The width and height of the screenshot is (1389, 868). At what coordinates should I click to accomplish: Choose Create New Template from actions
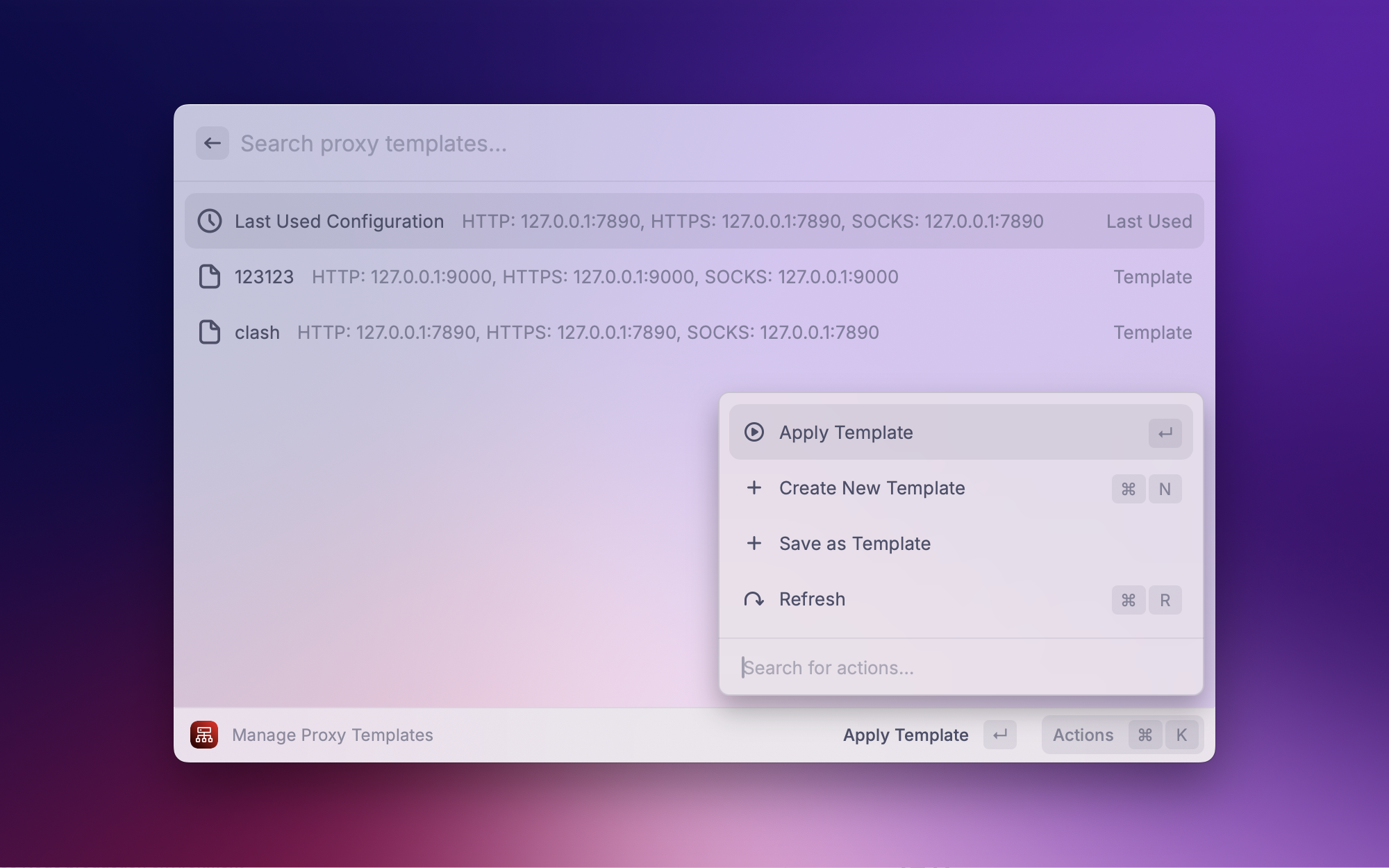[872, 487]
